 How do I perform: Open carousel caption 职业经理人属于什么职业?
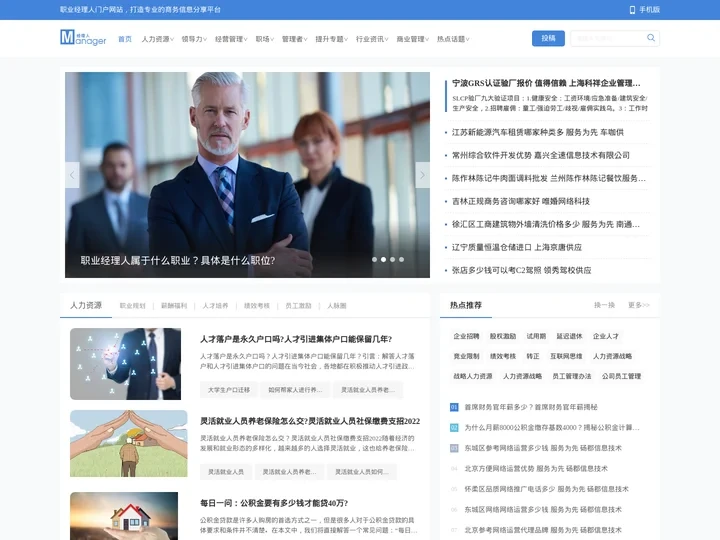click(x=178, y=260)
